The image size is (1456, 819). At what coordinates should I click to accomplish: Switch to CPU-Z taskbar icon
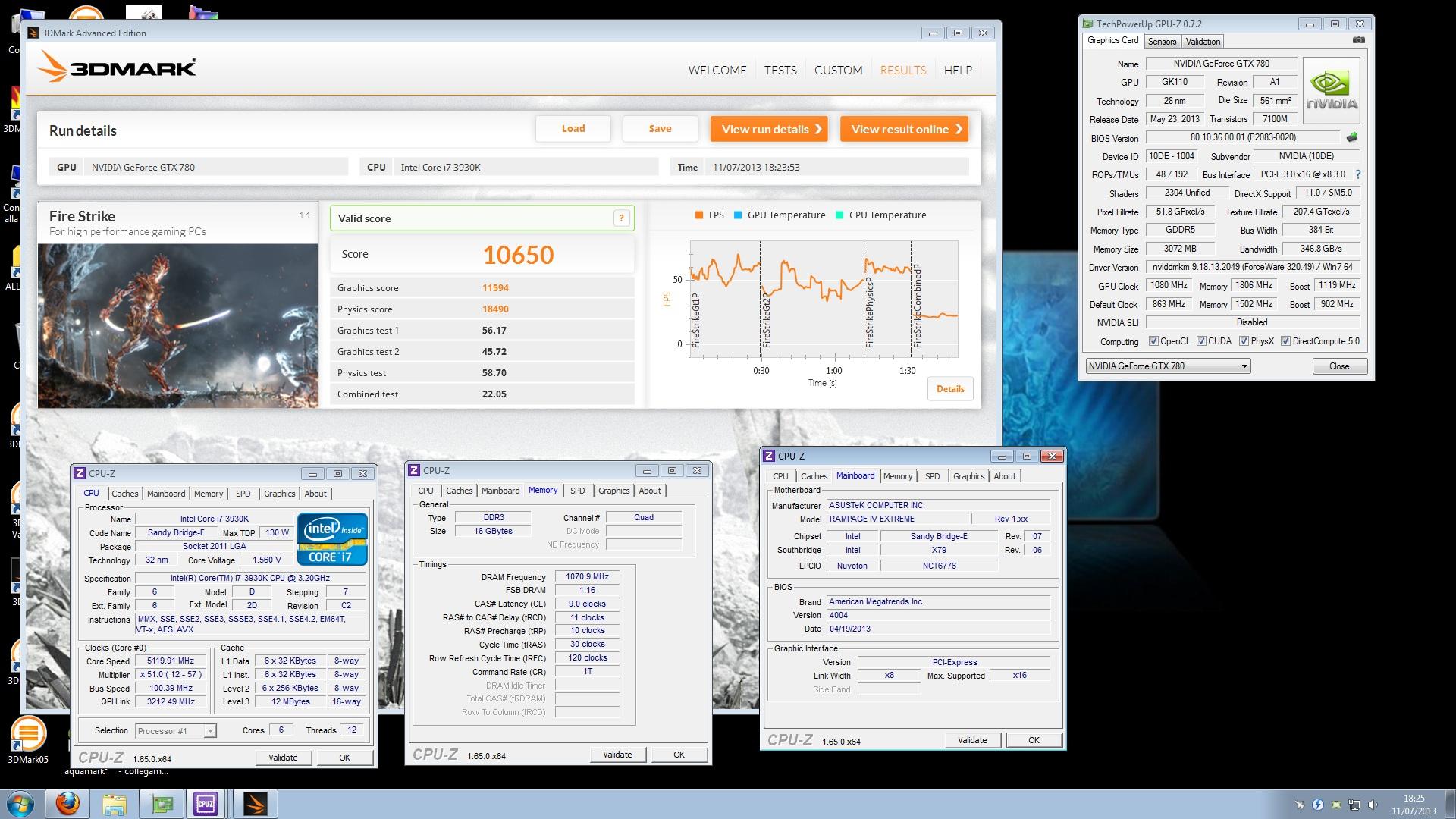(206, 804)
